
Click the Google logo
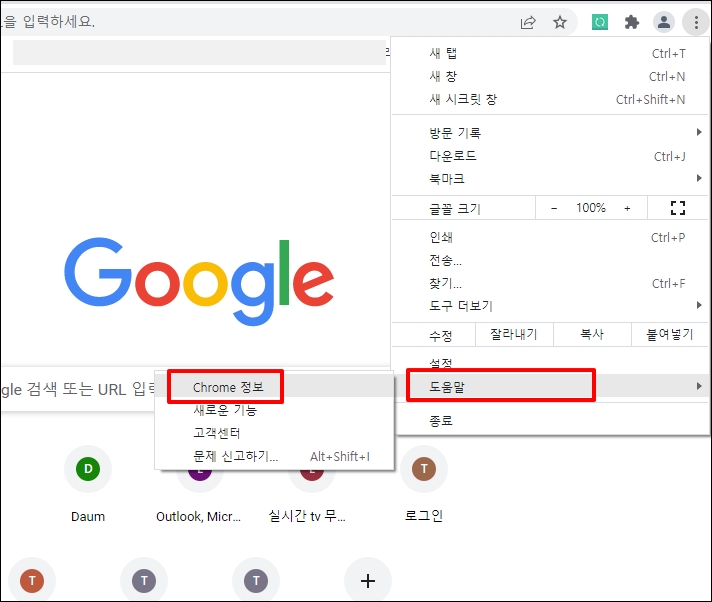199,281
